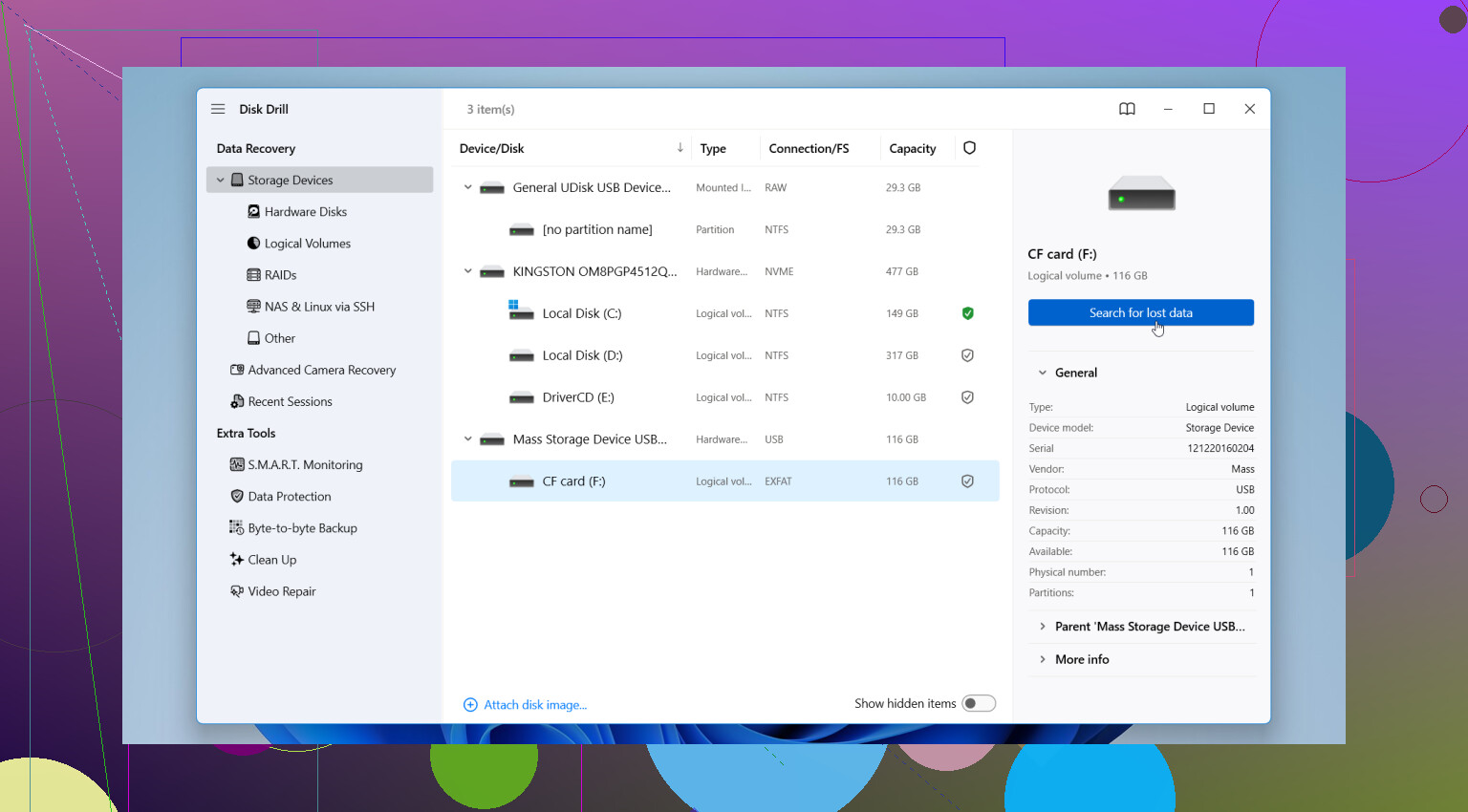
Task: Click the Data Protection shield icon
Action: coord(237,496)
